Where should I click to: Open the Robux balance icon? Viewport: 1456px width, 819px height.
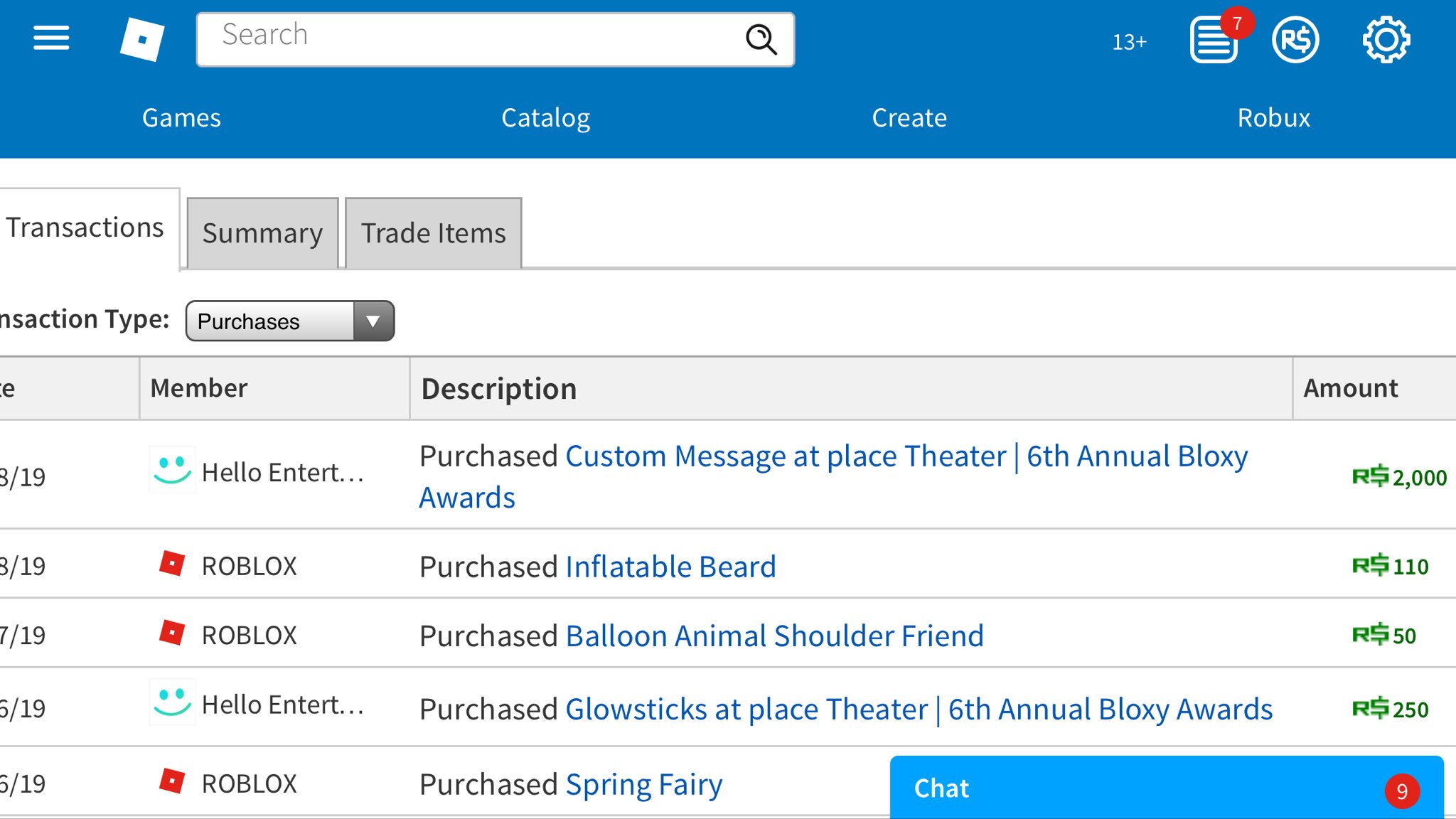pyautogui.click(x=1295, y=41)
